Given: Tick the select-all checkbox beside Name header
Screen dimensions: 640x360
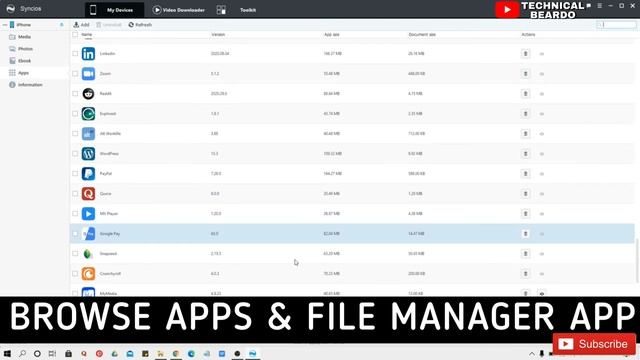Looking at the screenshot, I should [75, 35].
